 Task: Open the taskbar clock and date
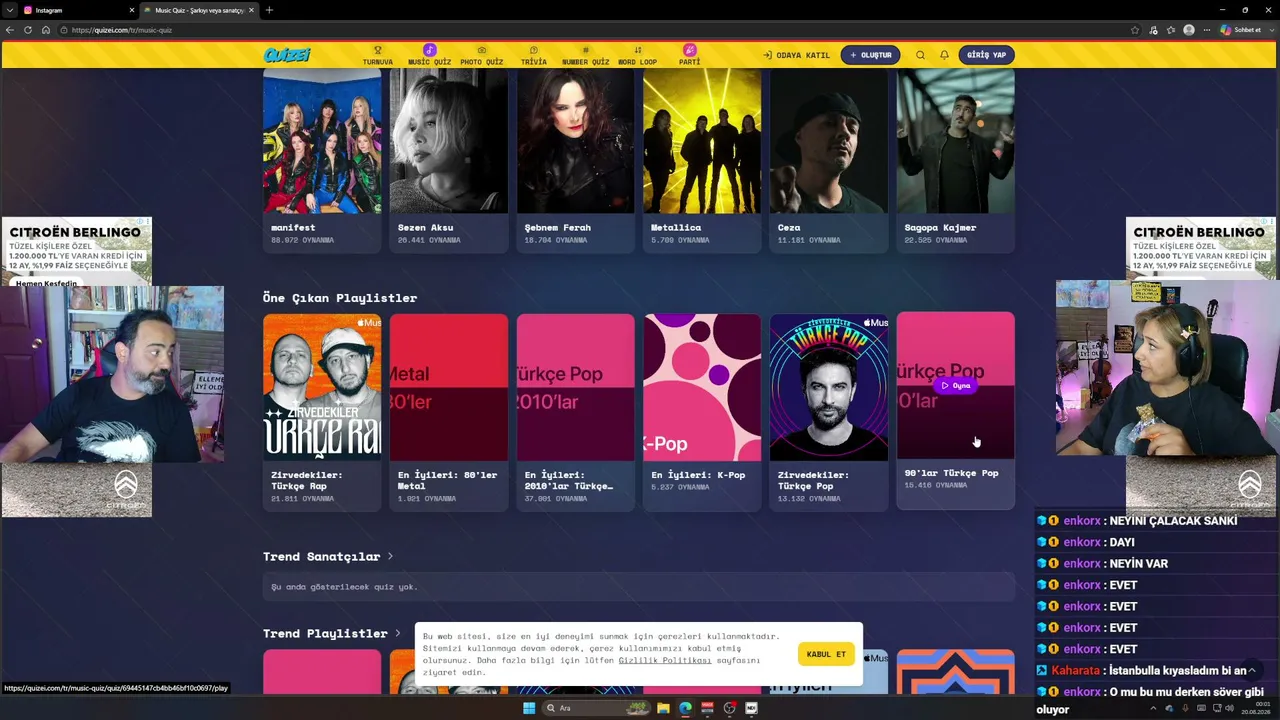(x=1255, y=708)
